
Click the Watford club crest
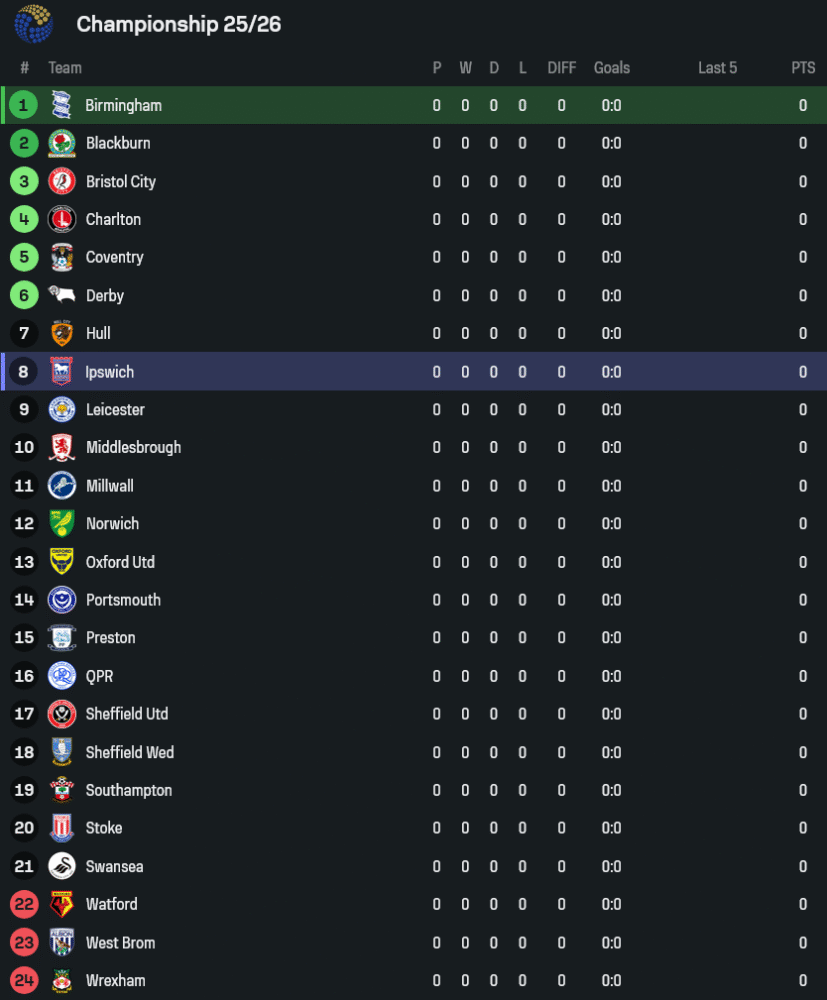(x=62, y=904)
